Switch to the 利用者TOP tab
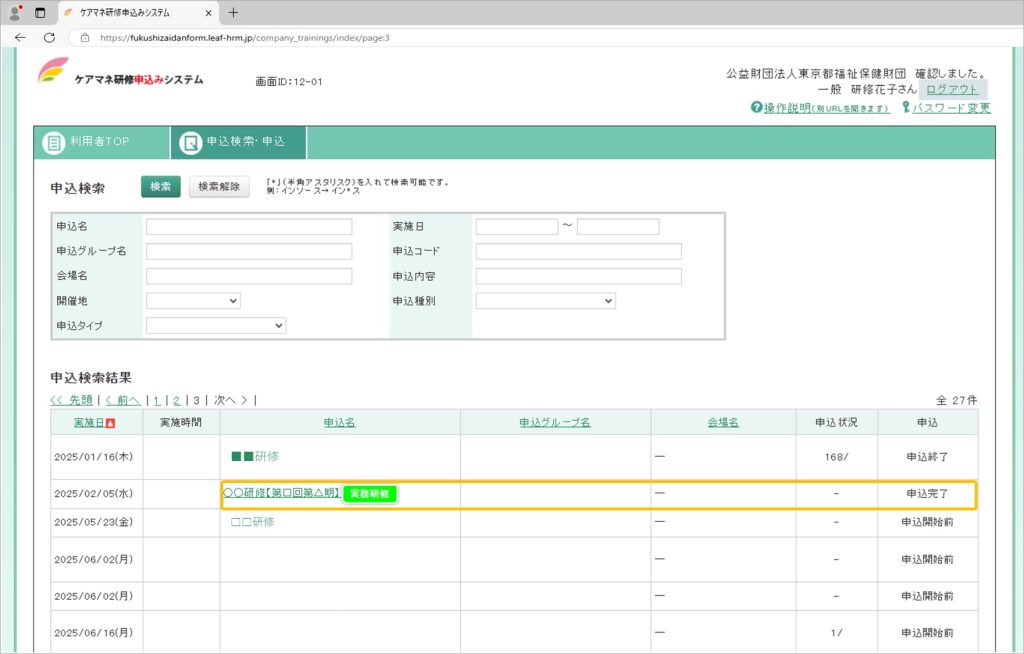 pyautogui.click(x=101, y=142)
